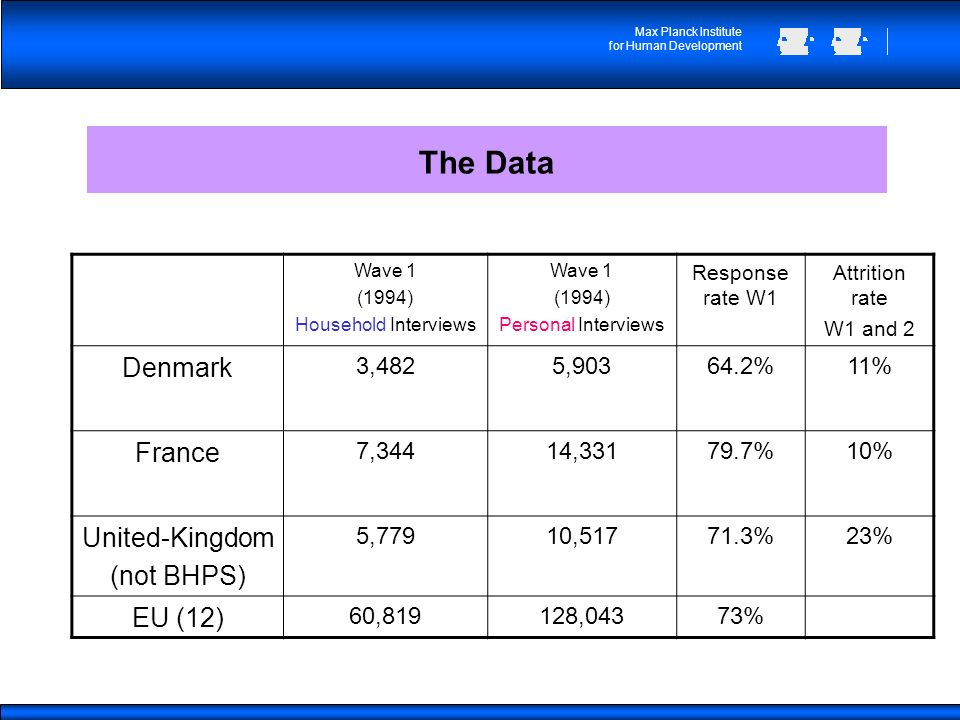Click the Max Planck Institute text in the header
Viewport: 960px width, 720px height.
[675, 39]
